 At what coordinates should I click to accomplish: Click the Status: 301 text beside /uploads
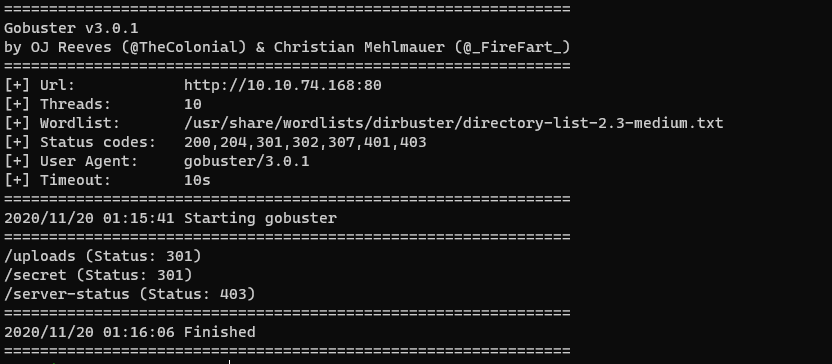143,256
